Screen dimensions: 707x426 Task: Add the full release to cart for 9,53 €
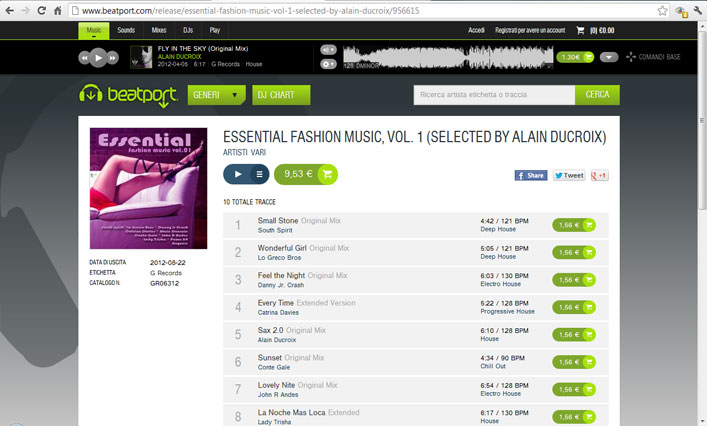tap(306, 174)
